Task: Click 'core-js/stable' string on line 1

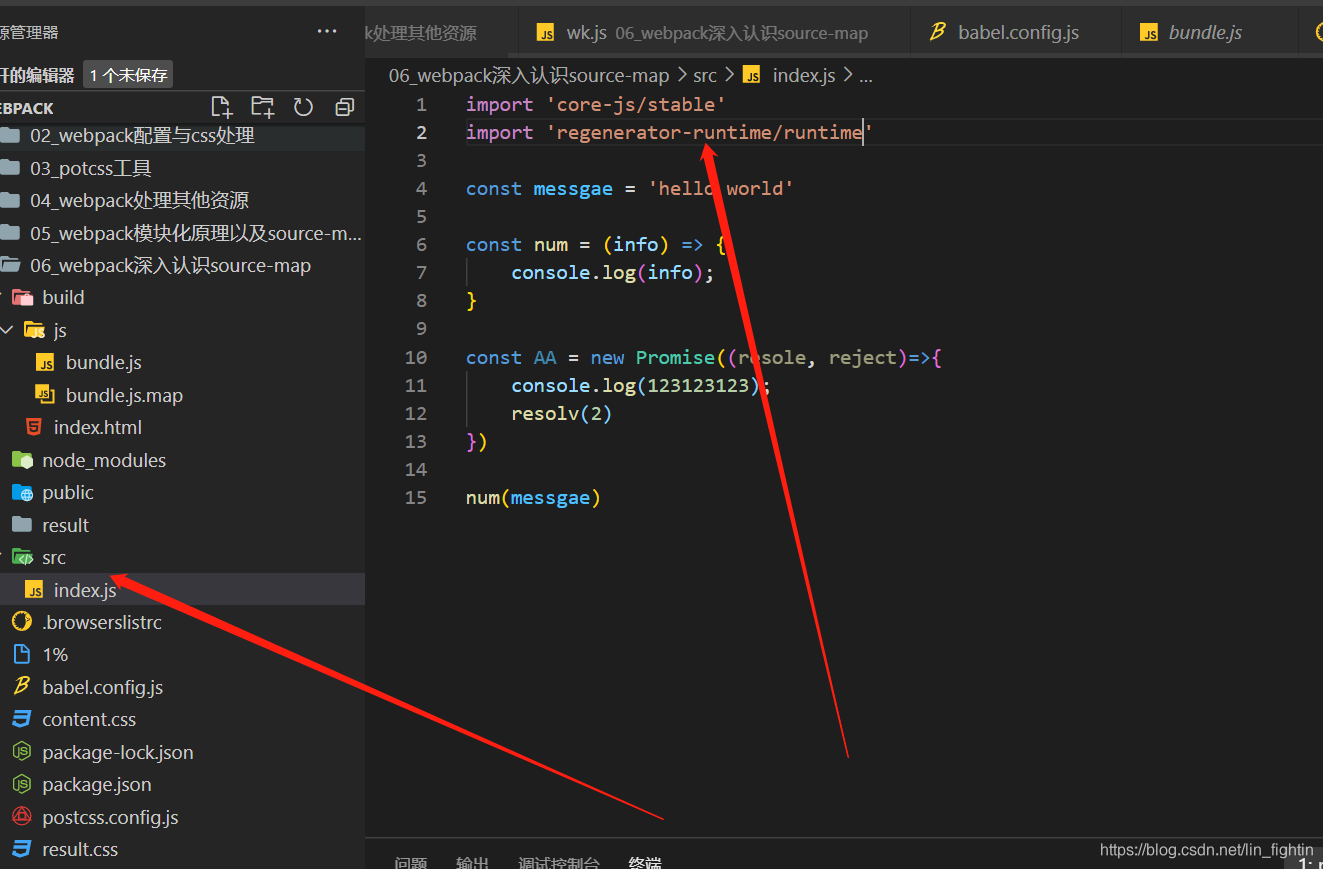Action: [x=636, y=105]
